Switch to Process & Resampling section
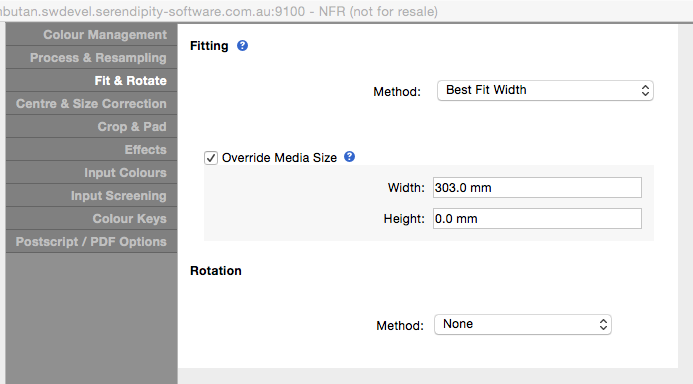This screenshot has height=384, width=693. (91, 58)
